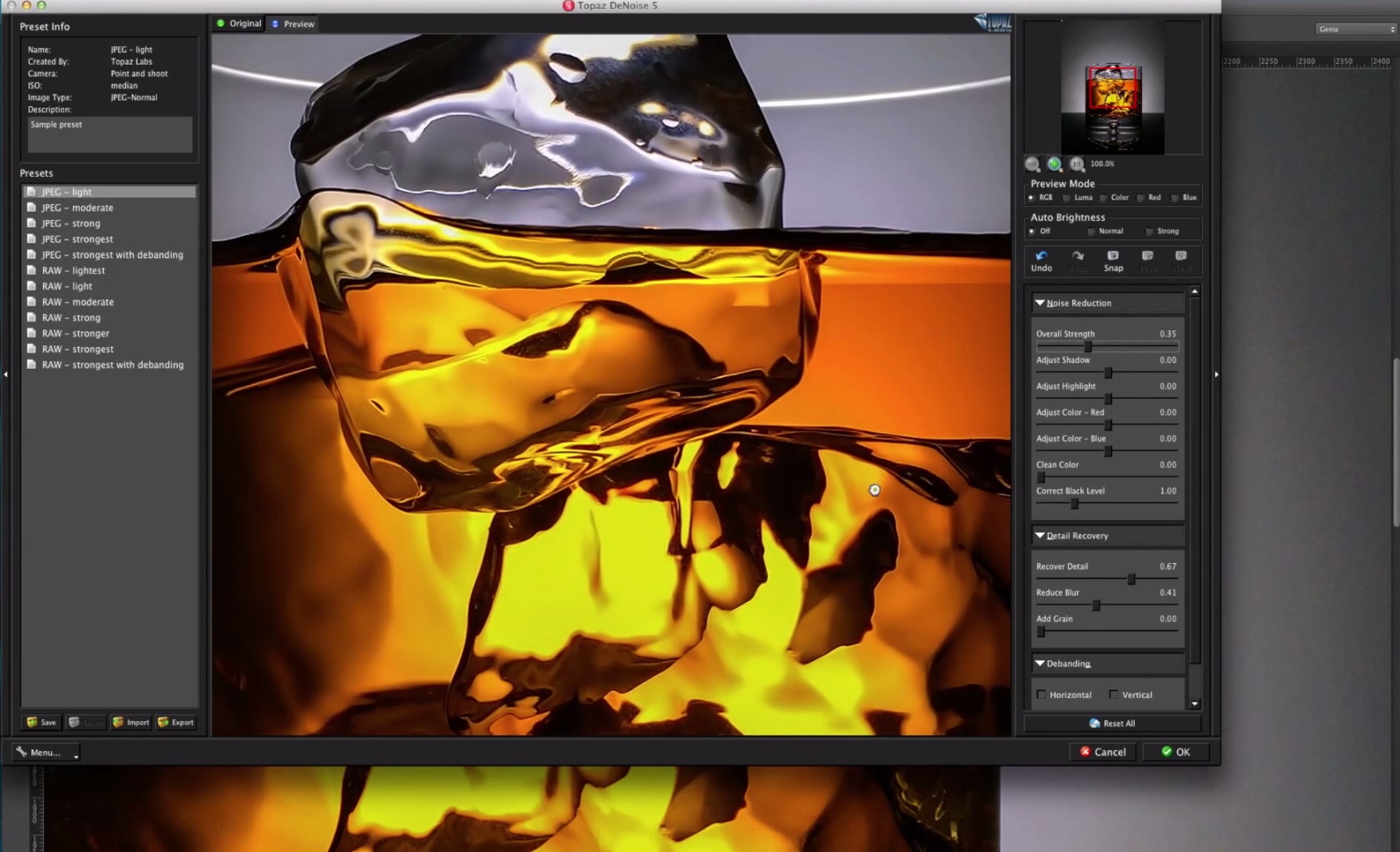Screen dimensions: 1400x852
Task: Set Auto Brightness to Strong
Action: [x=1149, y=231]
